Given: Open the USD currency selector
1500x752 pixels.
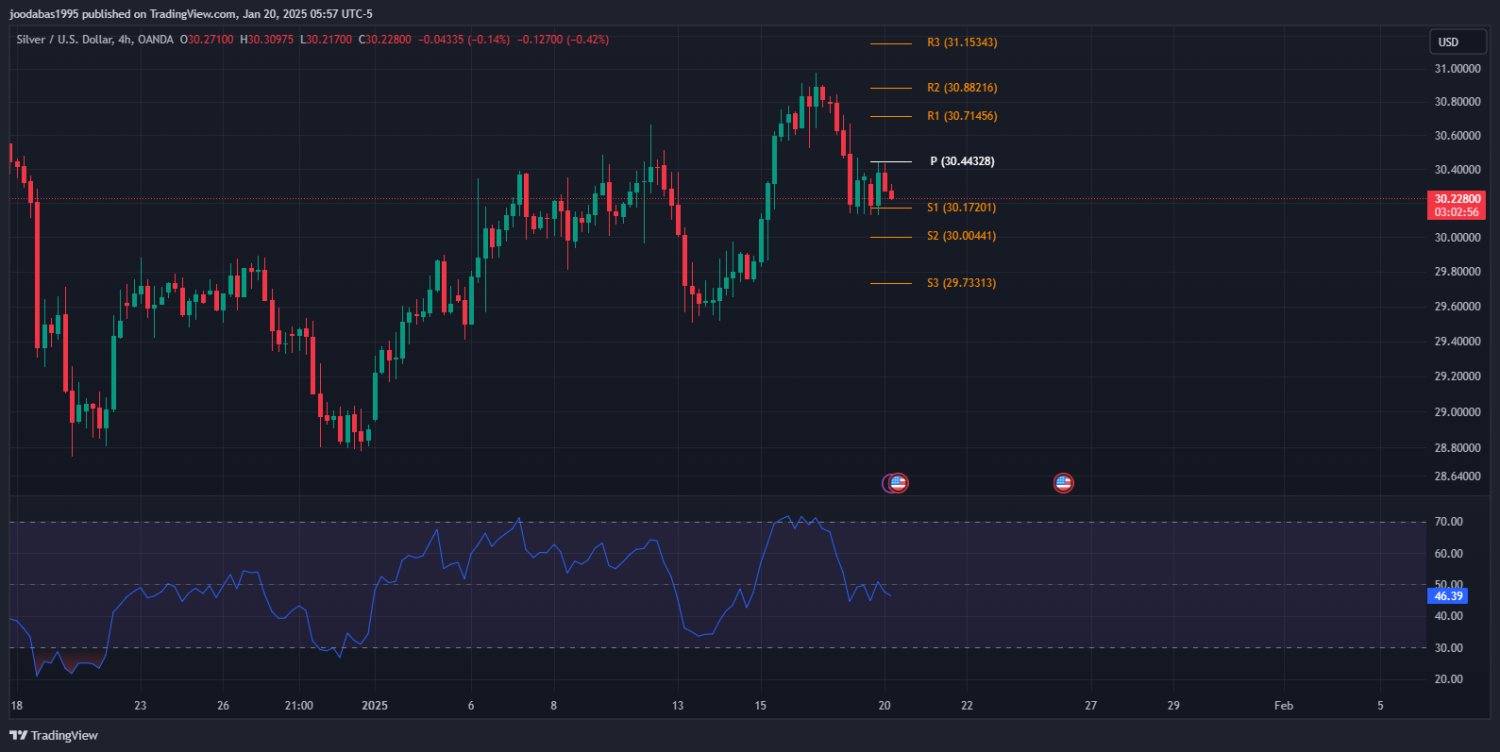Looking at the screenshot, I should tap(1448, 42).
